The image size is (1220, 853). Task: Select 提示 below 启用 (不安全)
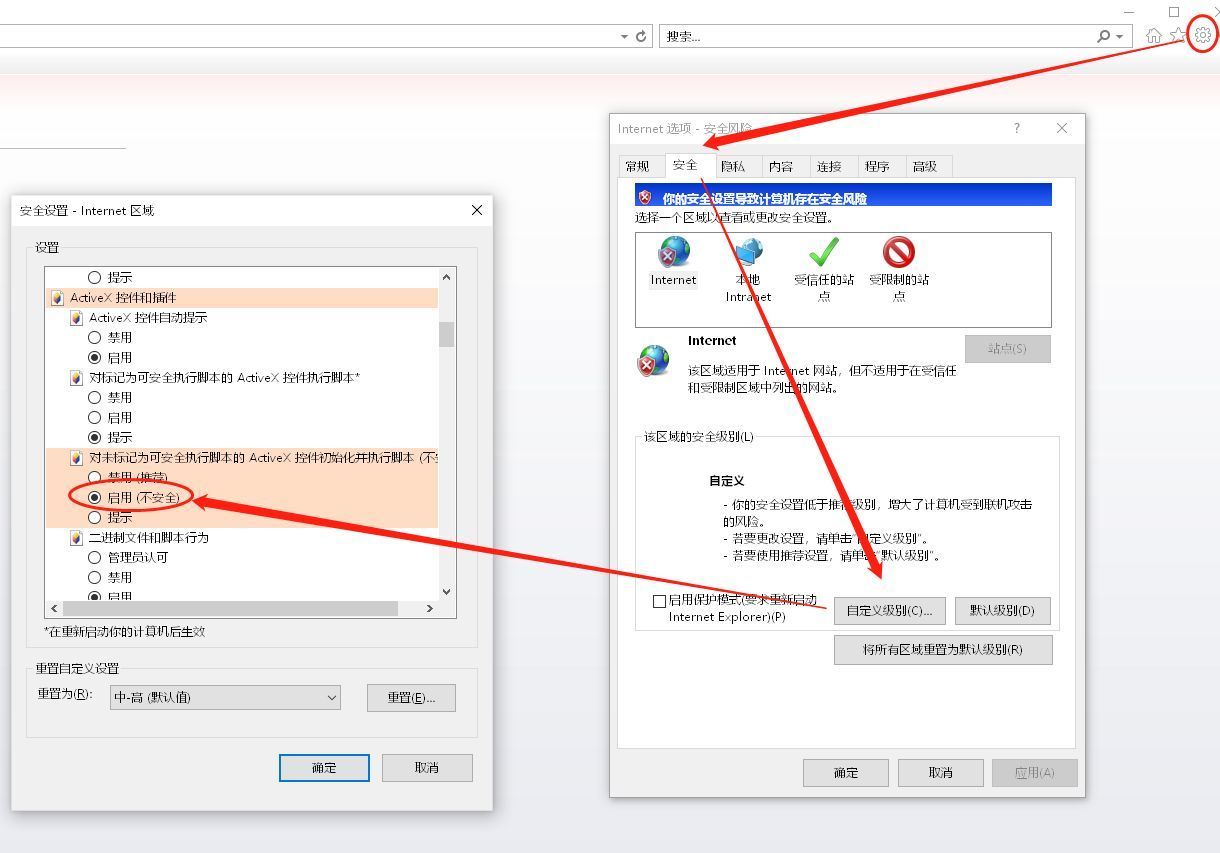click(95, 518)
